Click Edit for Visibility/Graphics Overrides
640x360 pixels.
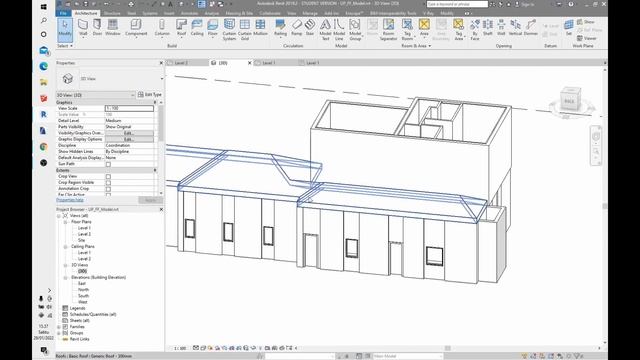tap(129, 133)
